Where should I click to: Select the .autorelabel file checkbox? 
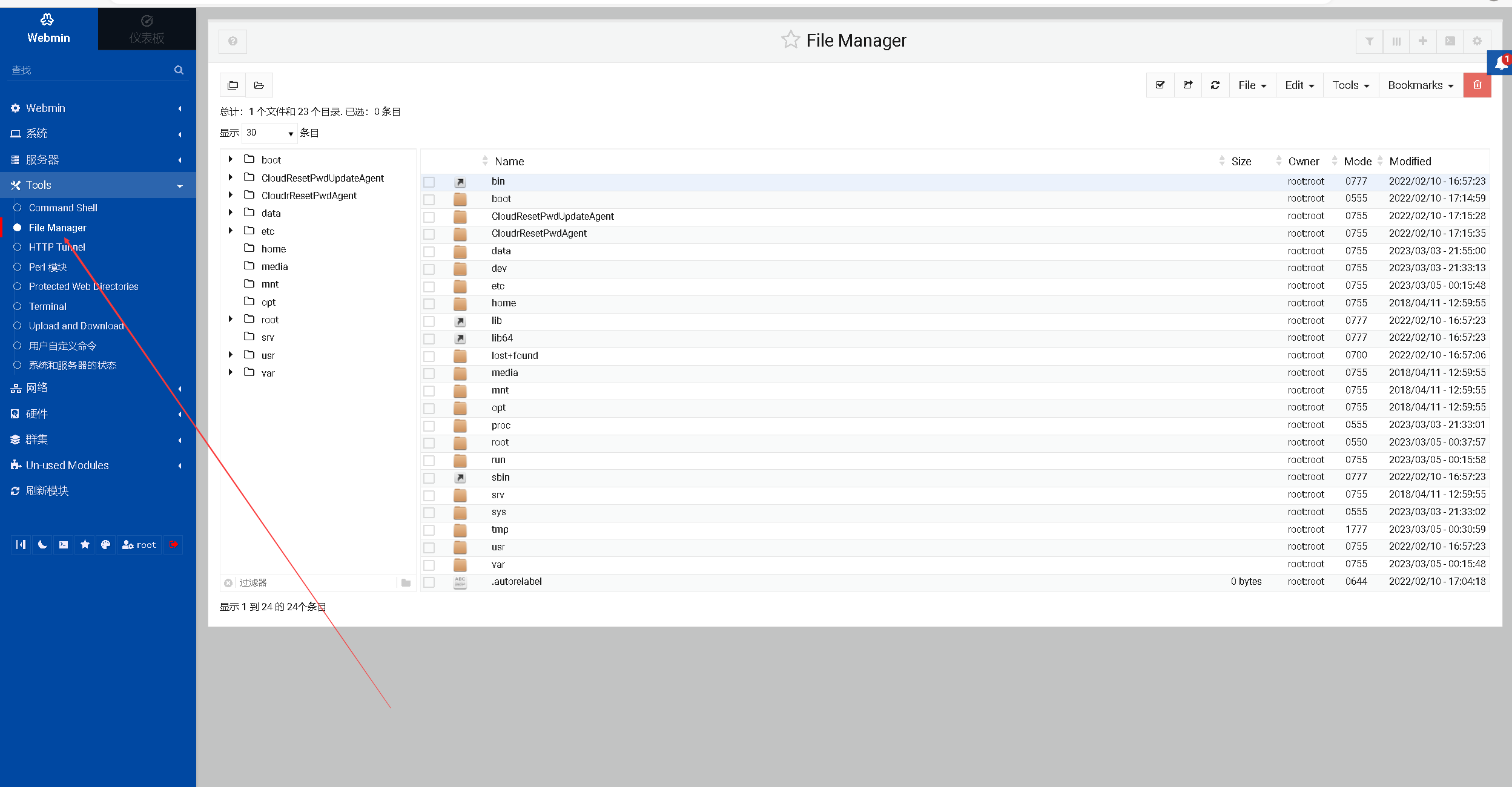click(429, 582)
